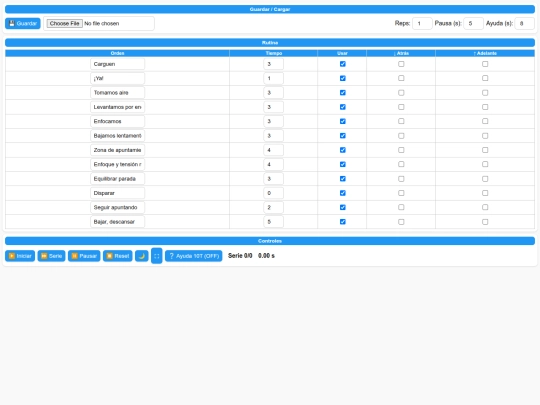540x405 pixels.
Task: Check Atrás for Carguen row
Action: [401, 64]
